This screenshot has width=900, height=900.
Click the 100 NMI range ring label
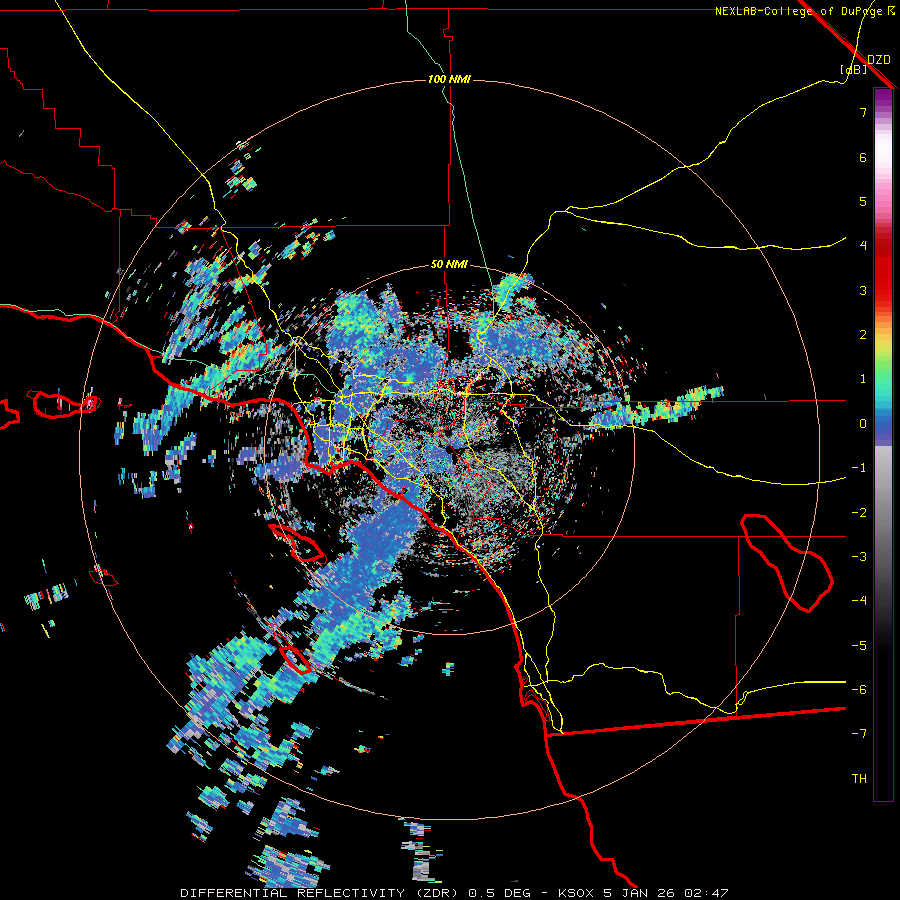coord(449,79)
